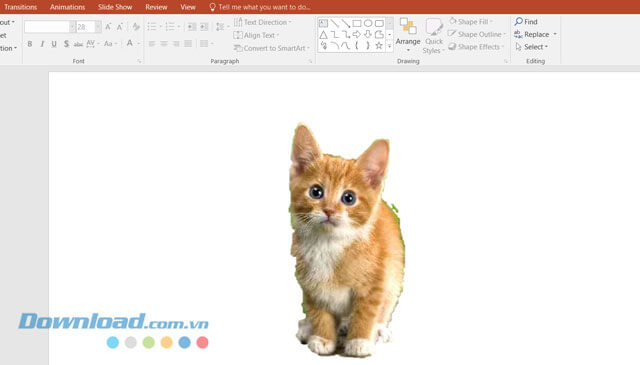Open the Change Case dropdown
Screen dimensions: 640x365
point(110,44)
